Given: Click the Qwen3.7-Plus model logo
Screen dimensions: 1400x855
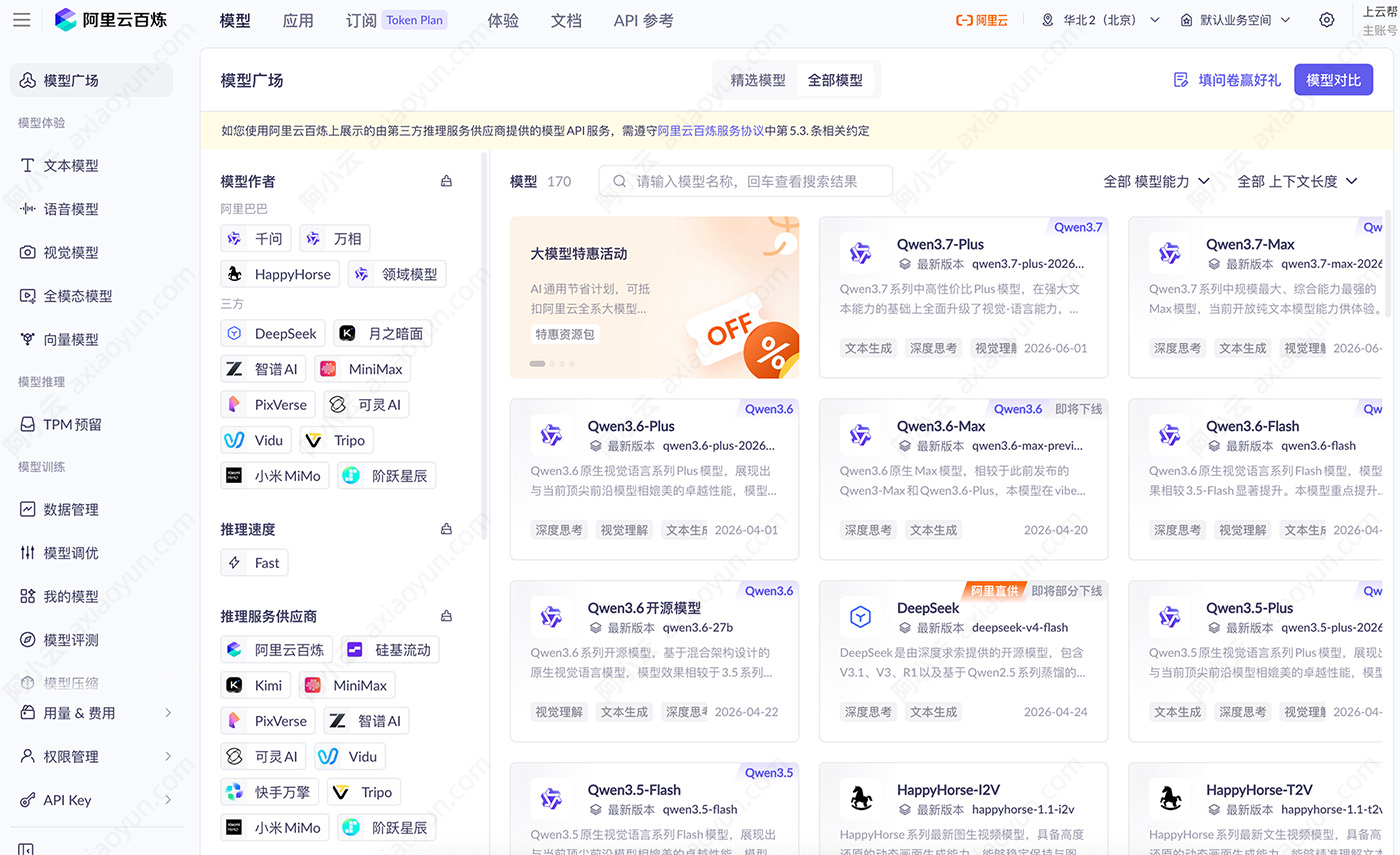Looking at the screenshot, I should (860, 254).
